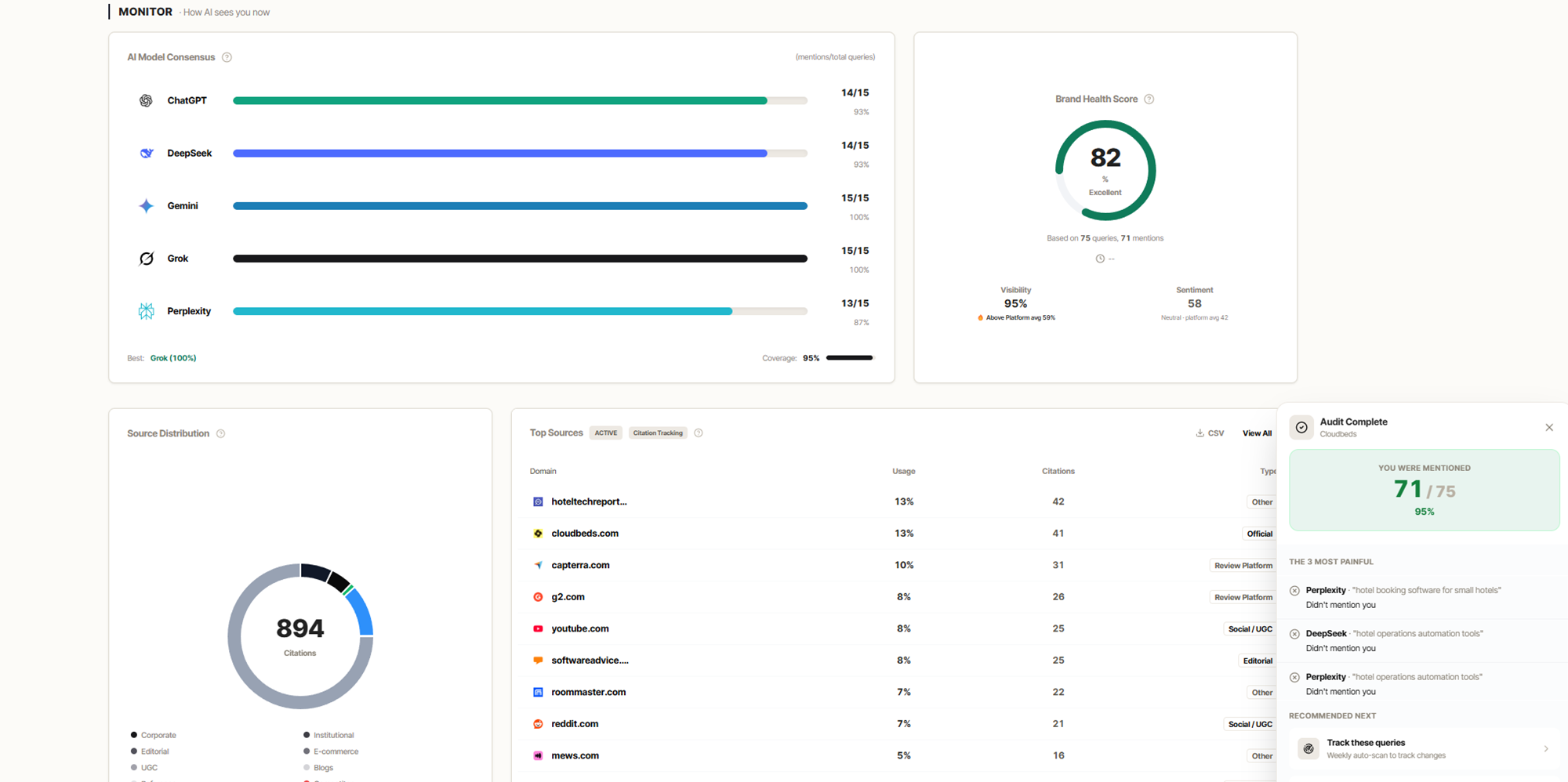The width and height of the screenshot is (1568, 782).
Task: Toggle Editorial legend item
Action: tap(150, 751)
